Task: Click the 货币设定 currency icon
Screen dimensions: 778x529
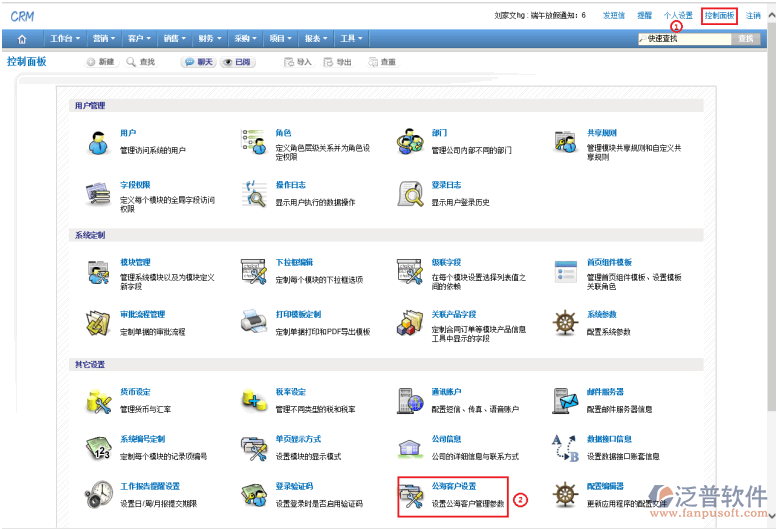Action: pyautogui.click(x=98, y=400)
